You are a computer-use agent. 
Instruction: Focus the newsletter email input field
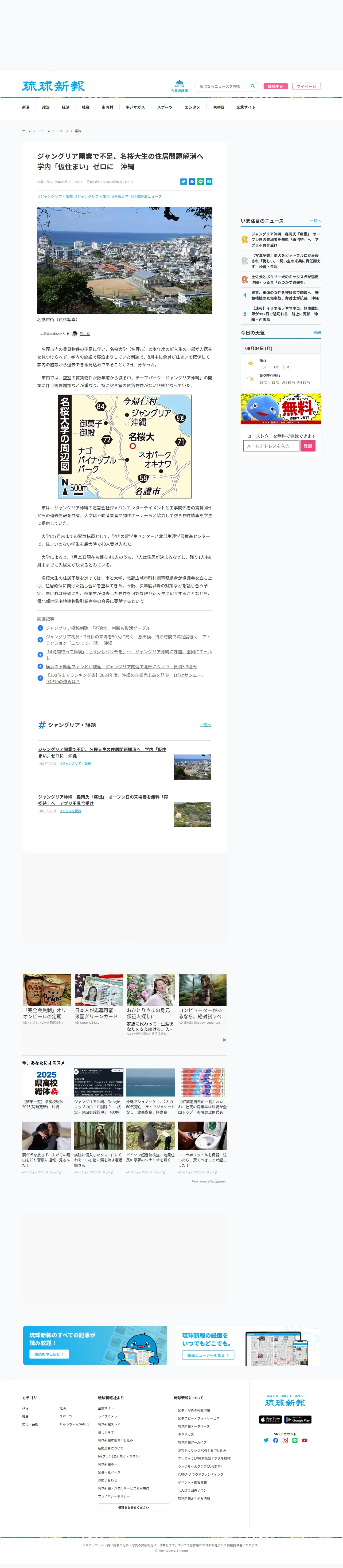pyautogui.click(x=272, y=446)
